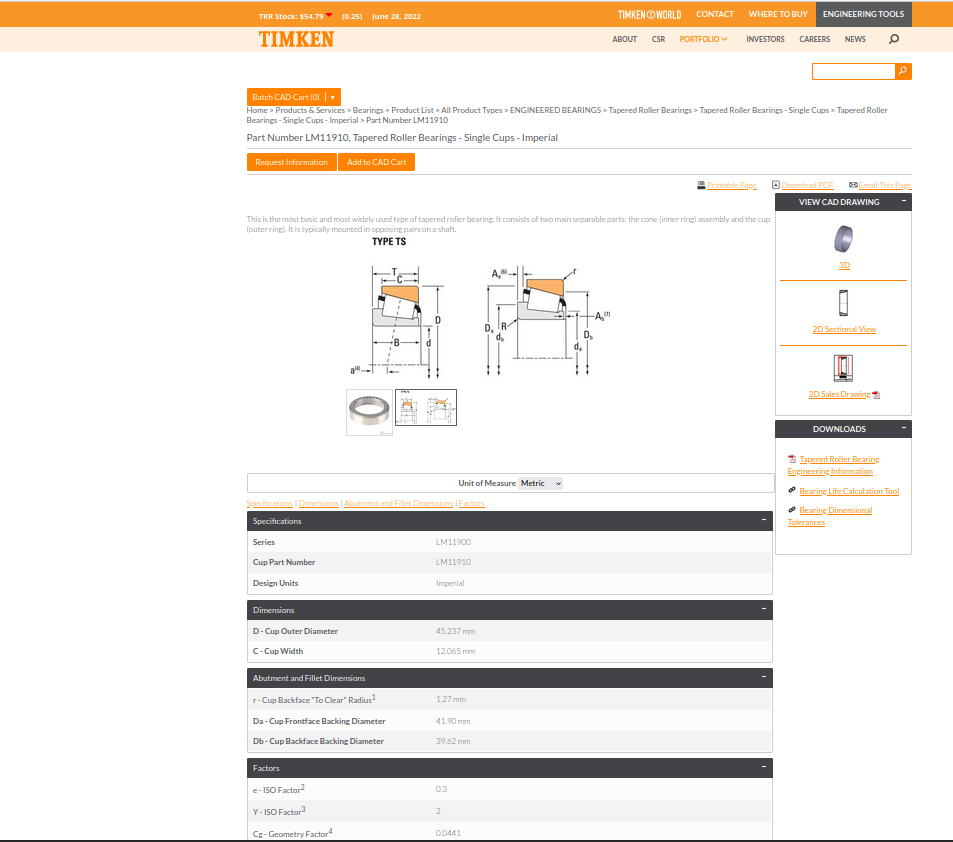The image size is (953, 842).
Task: Collapse the Dimensions section
Action: (764, 609)
